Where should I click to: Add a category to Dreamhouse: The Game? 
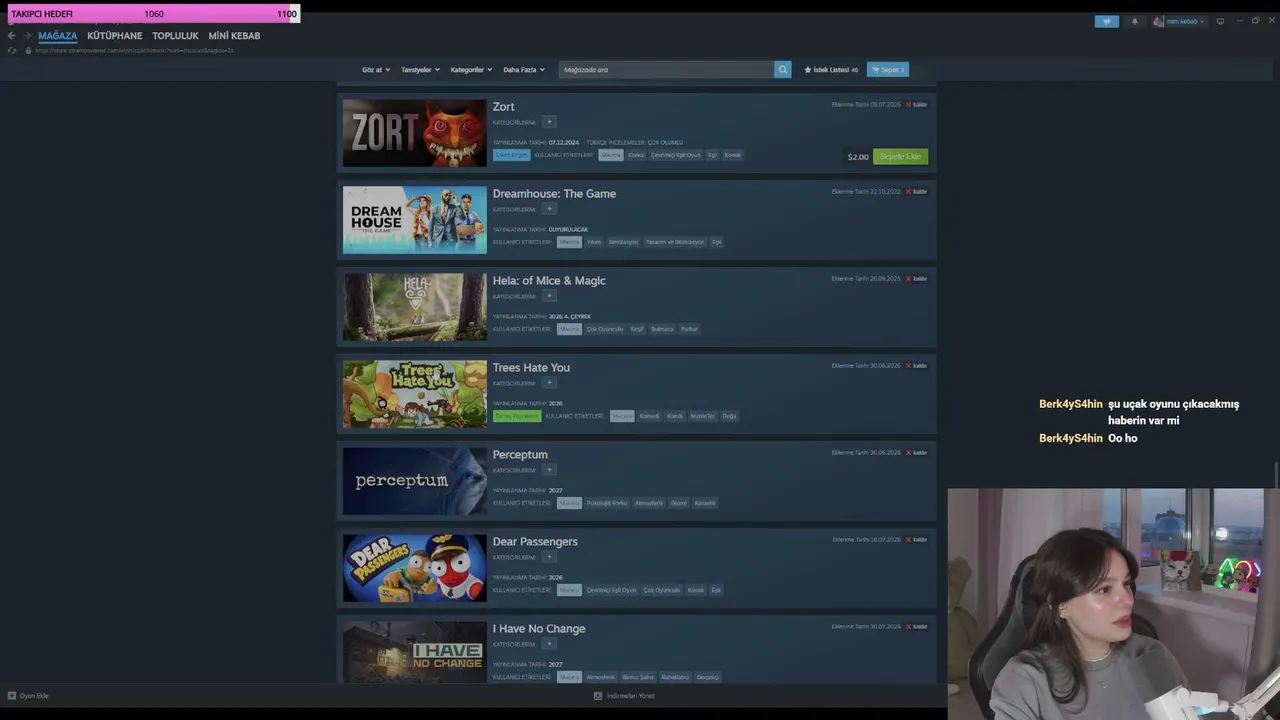(x=549, y=209)
